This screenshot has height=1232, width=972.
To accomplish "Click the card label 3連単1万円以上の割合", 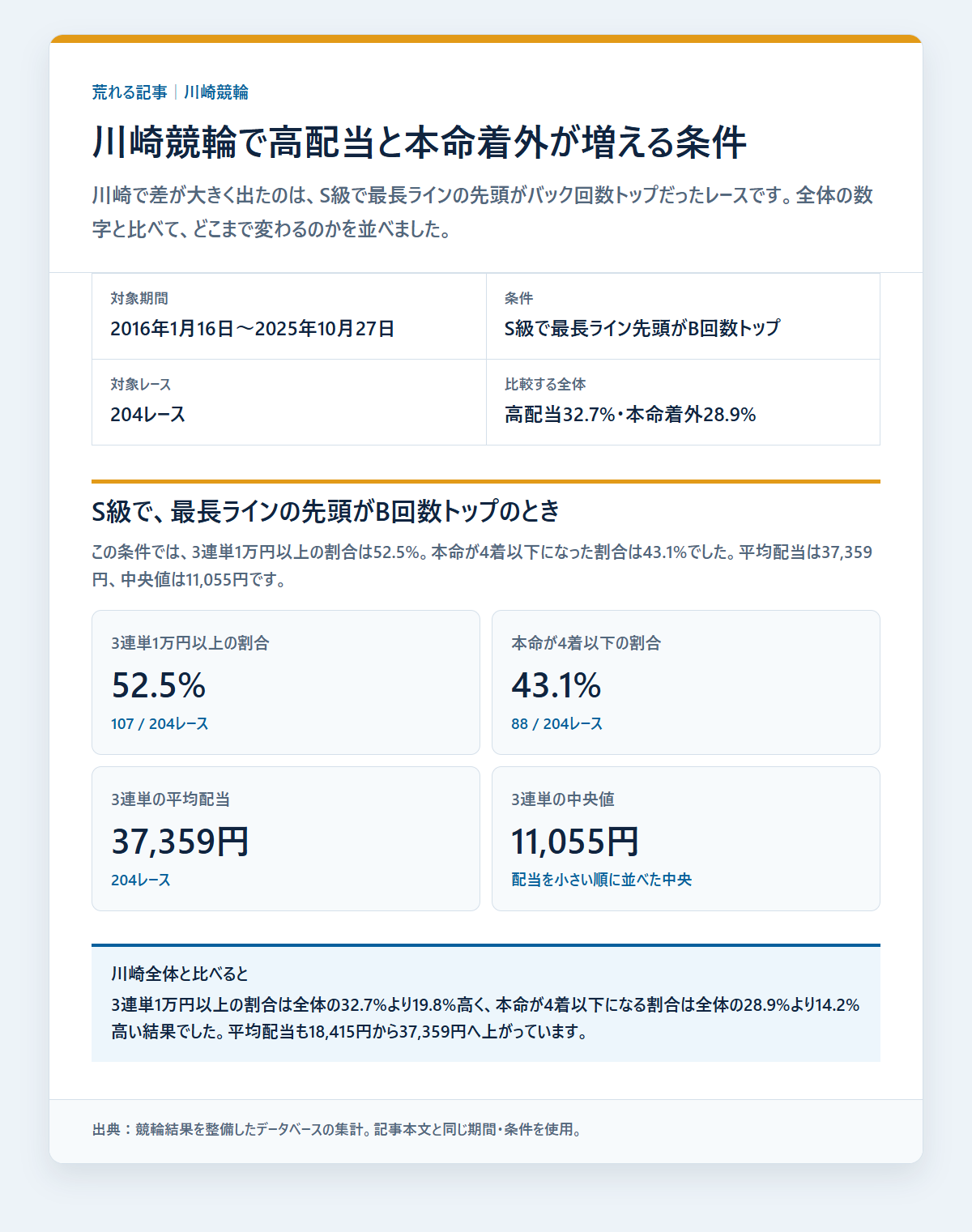I will click(190, 643).
